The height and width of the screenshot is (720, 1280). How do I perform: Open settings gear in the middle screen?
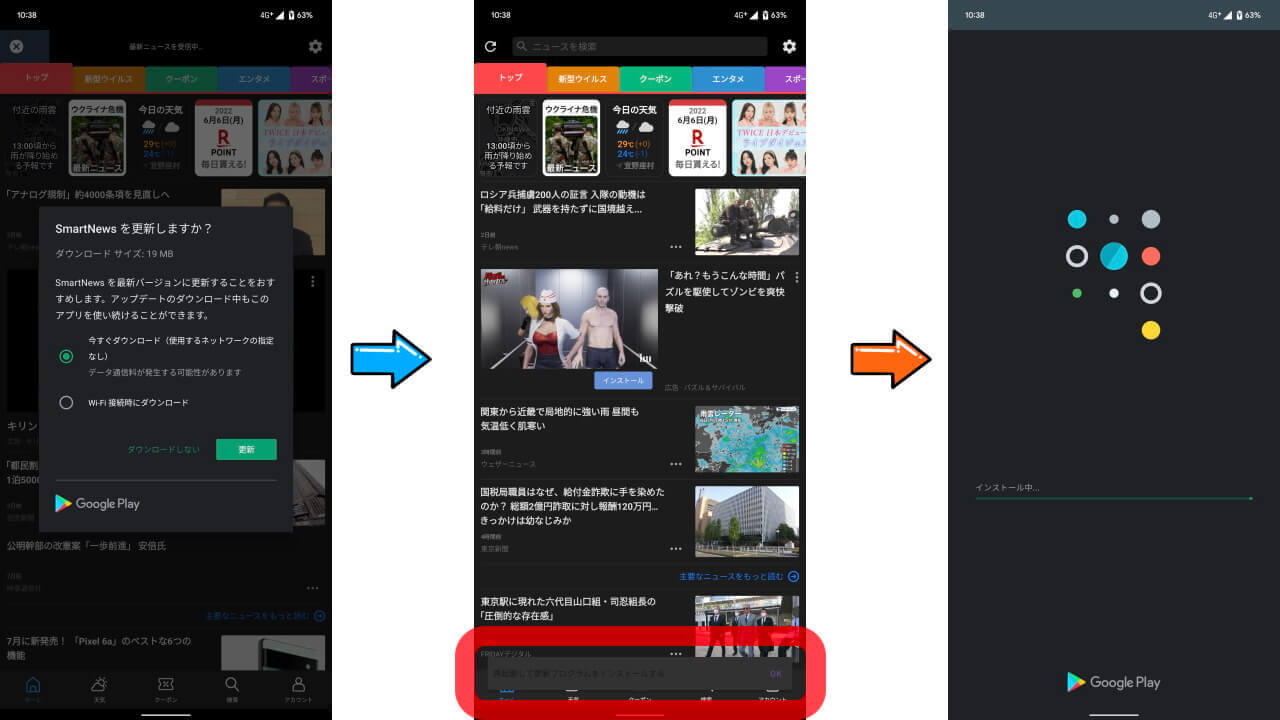point(789,46)
